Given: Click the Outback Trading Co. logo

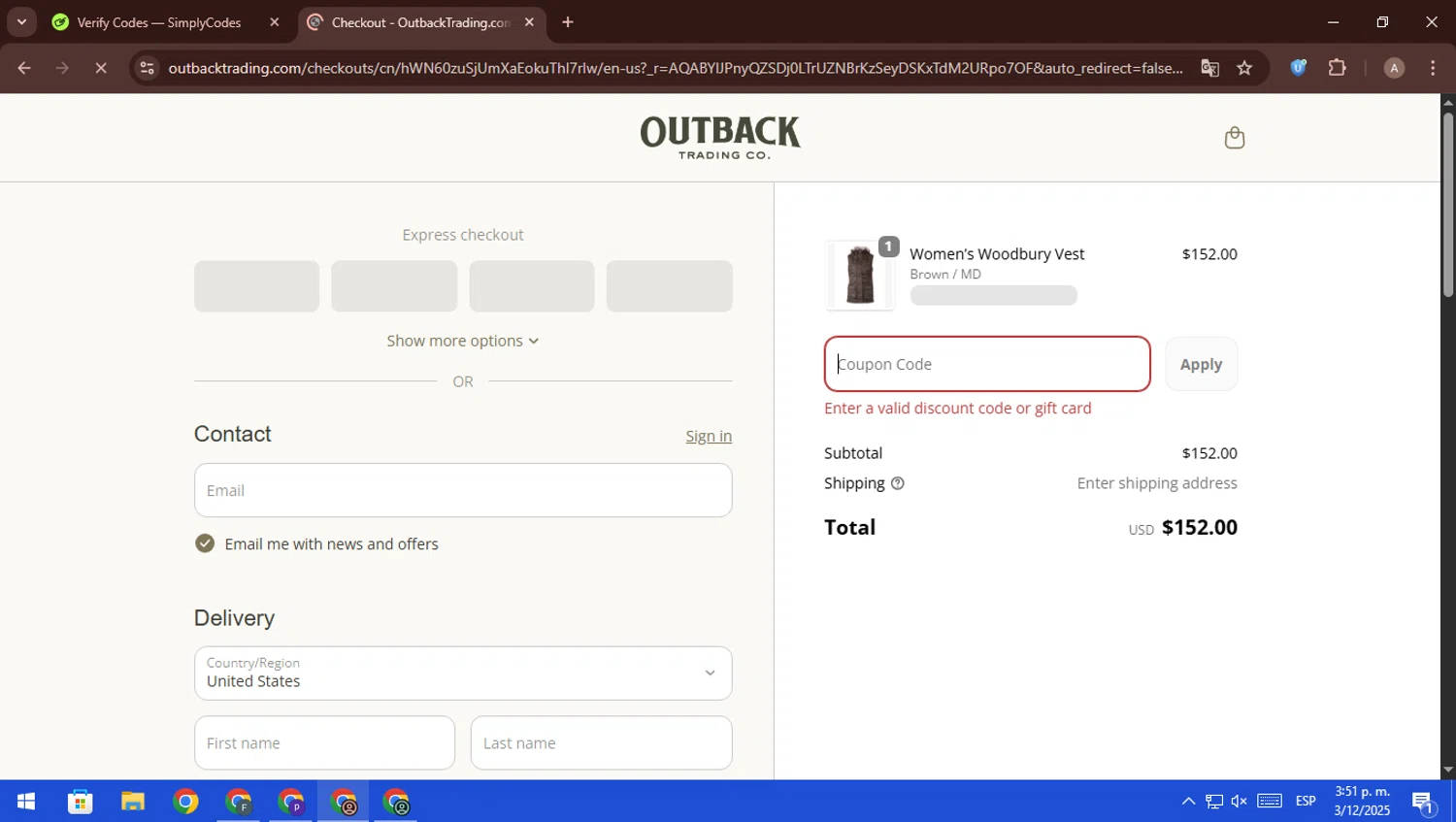Looking at the screenshot, I should pos(720,137).
